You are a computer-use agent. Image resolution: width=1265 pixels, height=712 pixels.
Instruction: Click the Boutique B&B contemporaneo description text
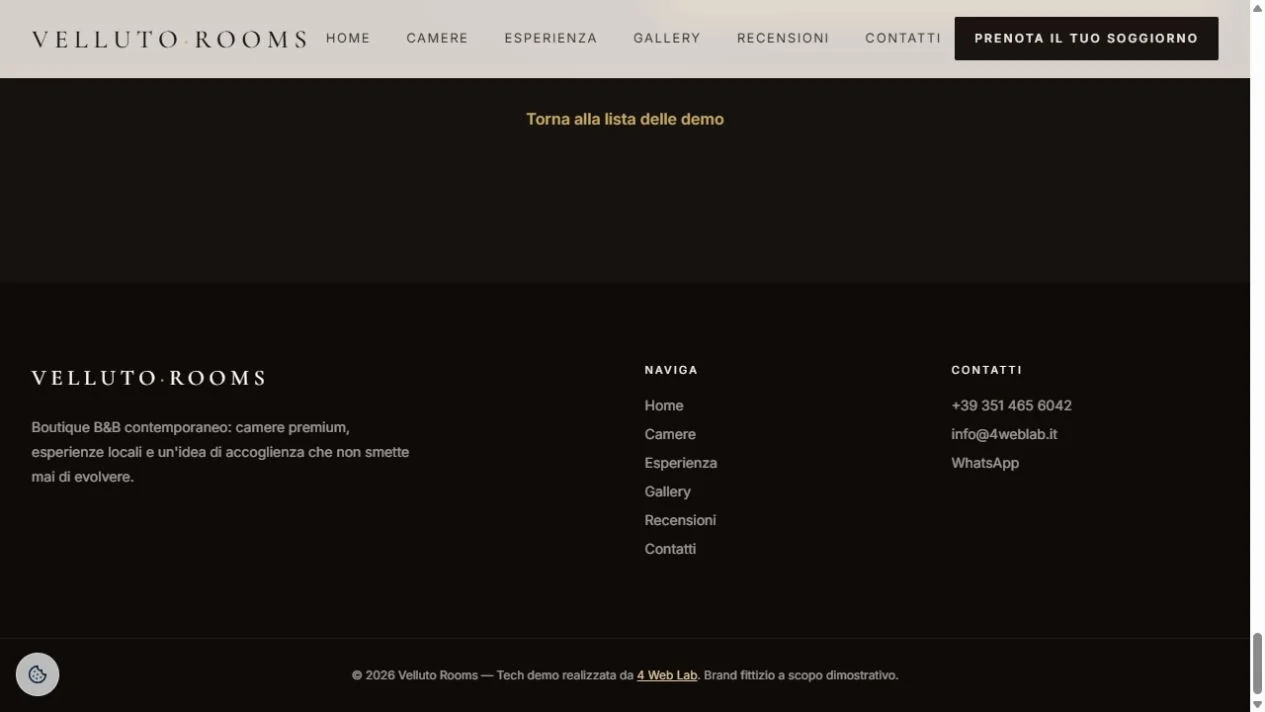[220, 452]
